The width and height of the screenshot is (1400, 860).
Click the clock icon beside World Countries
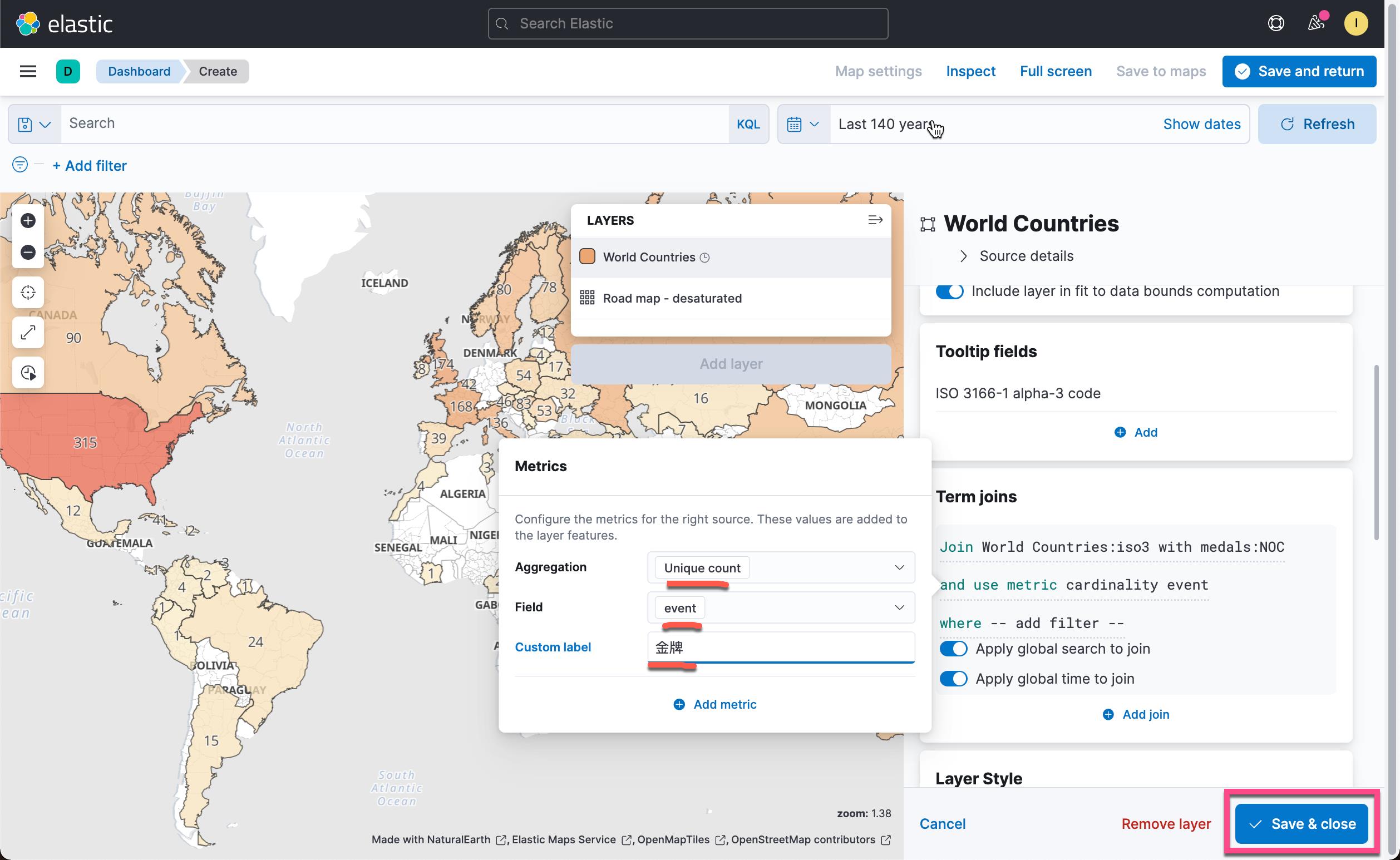(x=704, y=258)
